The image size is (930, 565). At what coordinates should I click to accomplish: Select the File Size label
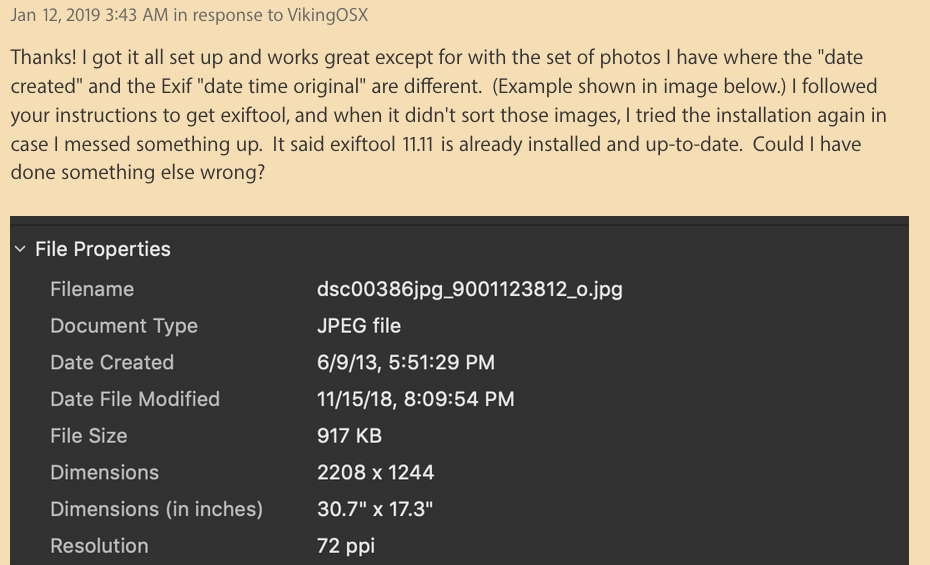pos(89,436)
